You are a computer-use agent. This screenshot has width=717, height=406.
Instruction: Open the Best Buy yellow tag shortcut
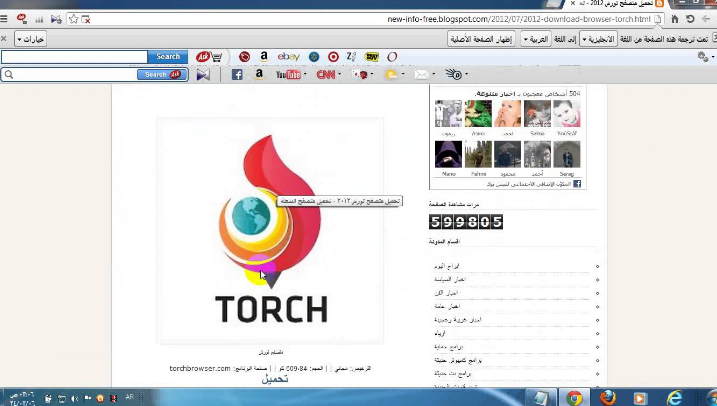372,57
